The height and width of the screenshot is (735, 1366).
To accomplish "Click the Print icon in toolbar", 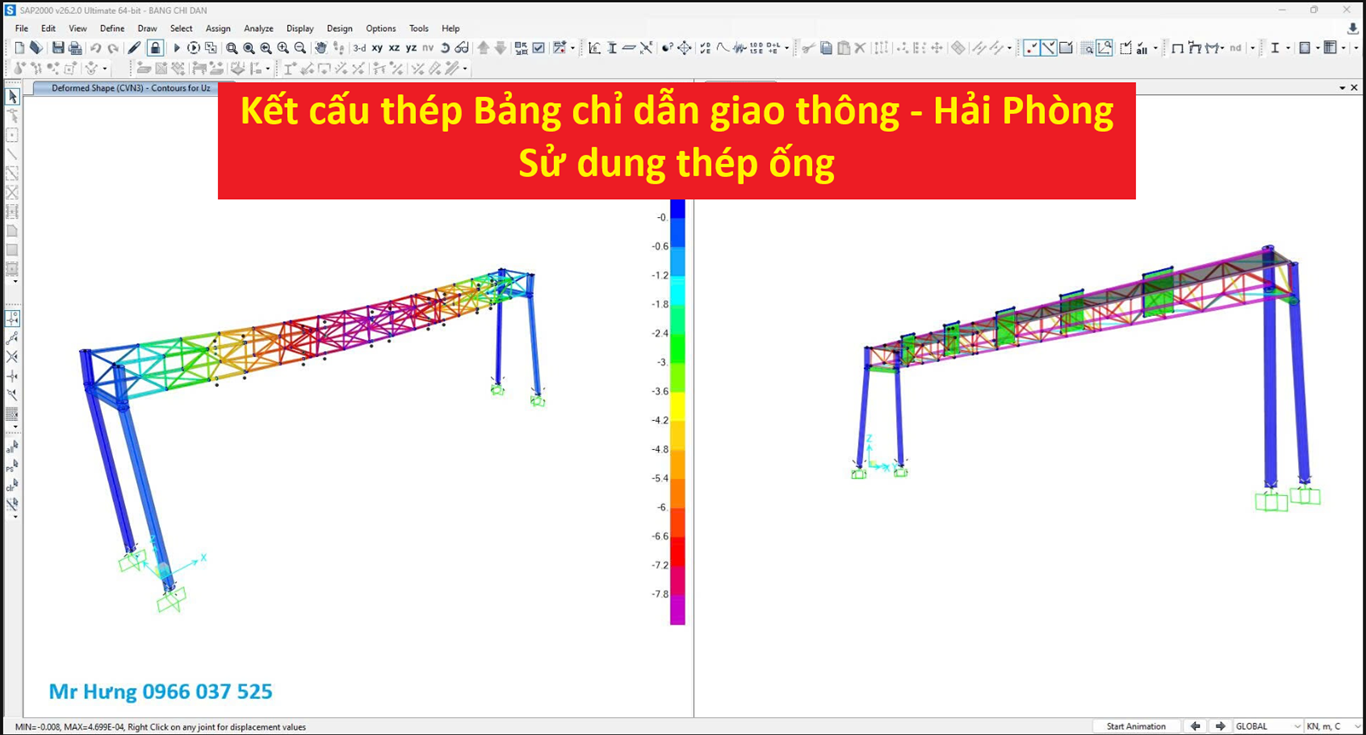I will coord(75,48).
